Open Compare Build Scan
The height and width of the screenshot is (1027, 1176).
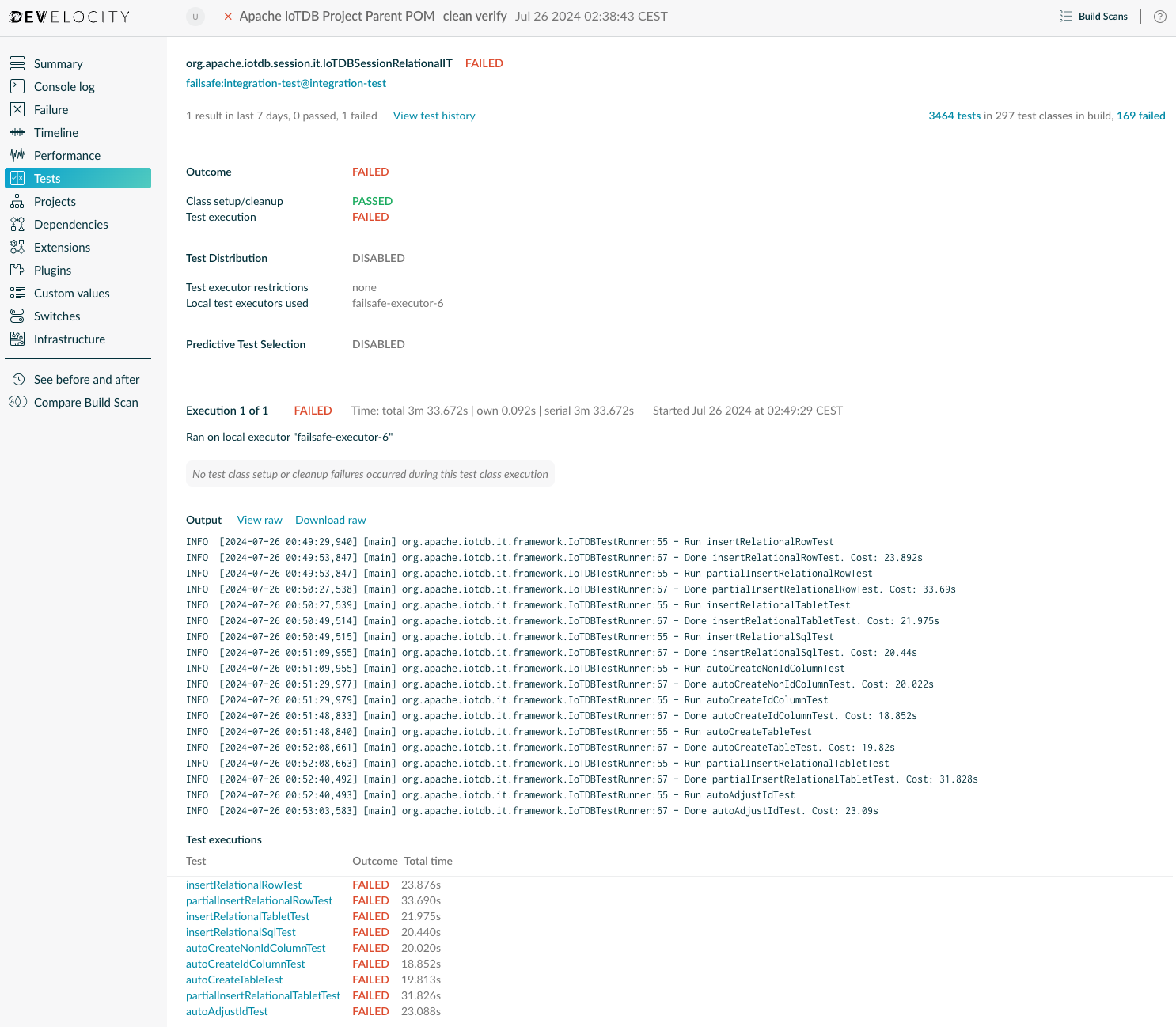[x=85, y=402]
